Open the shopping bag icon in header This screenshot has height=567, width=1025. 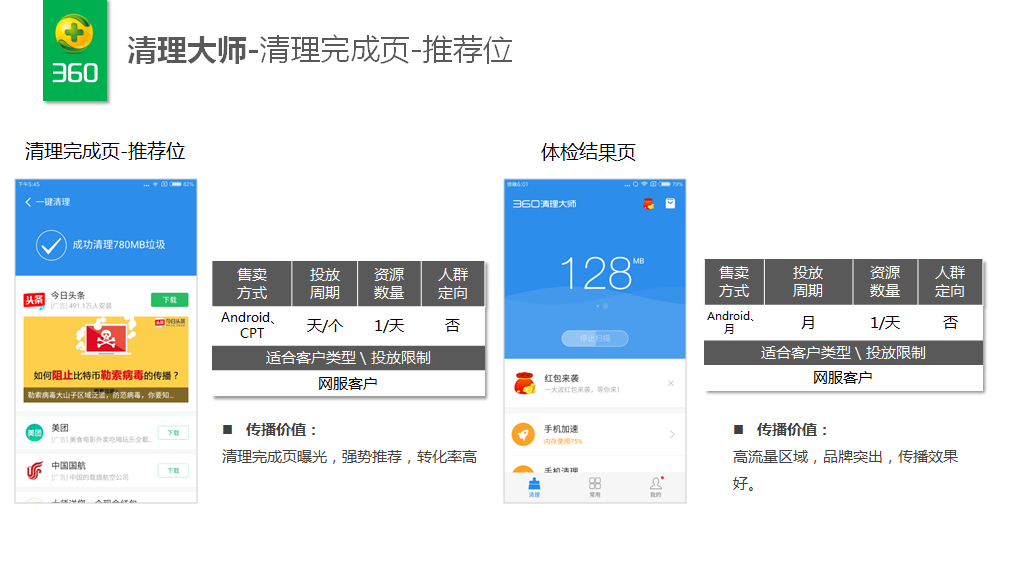(670, 203)
